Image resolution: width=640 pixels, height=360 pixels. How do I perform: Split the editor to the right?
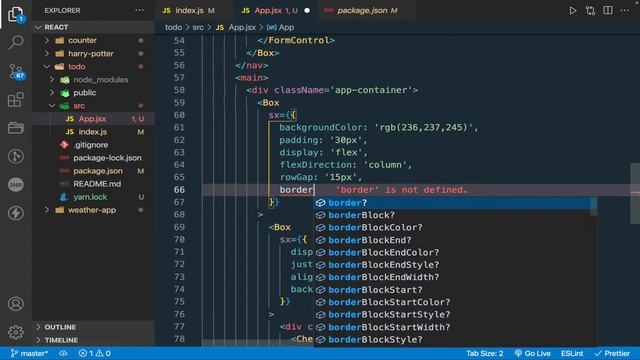(x=608, y=10)
